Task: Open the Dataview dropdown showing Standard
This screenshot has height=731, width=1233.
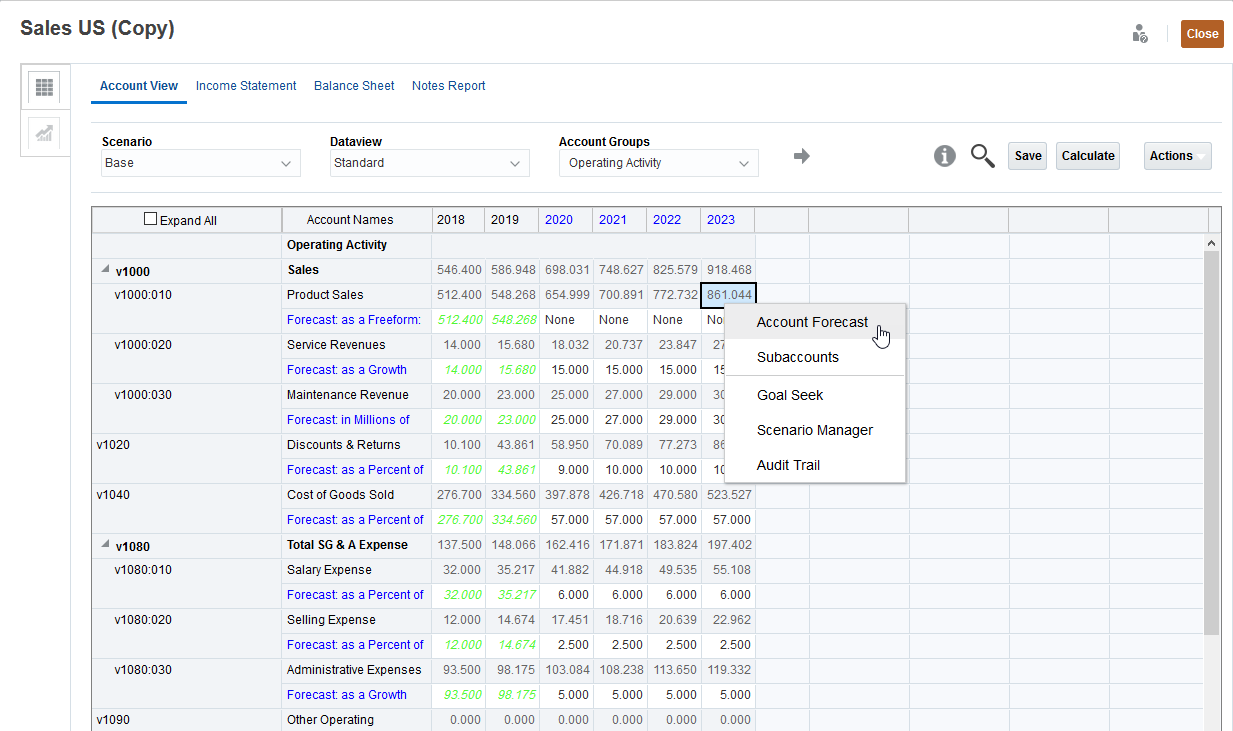Action: pos(429,163)
